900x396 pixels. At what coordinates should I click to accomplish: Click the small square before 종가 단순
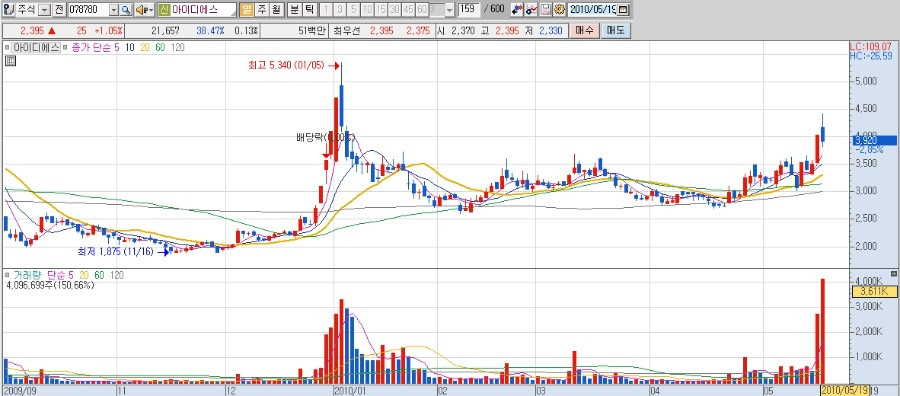tap(65, 48)
